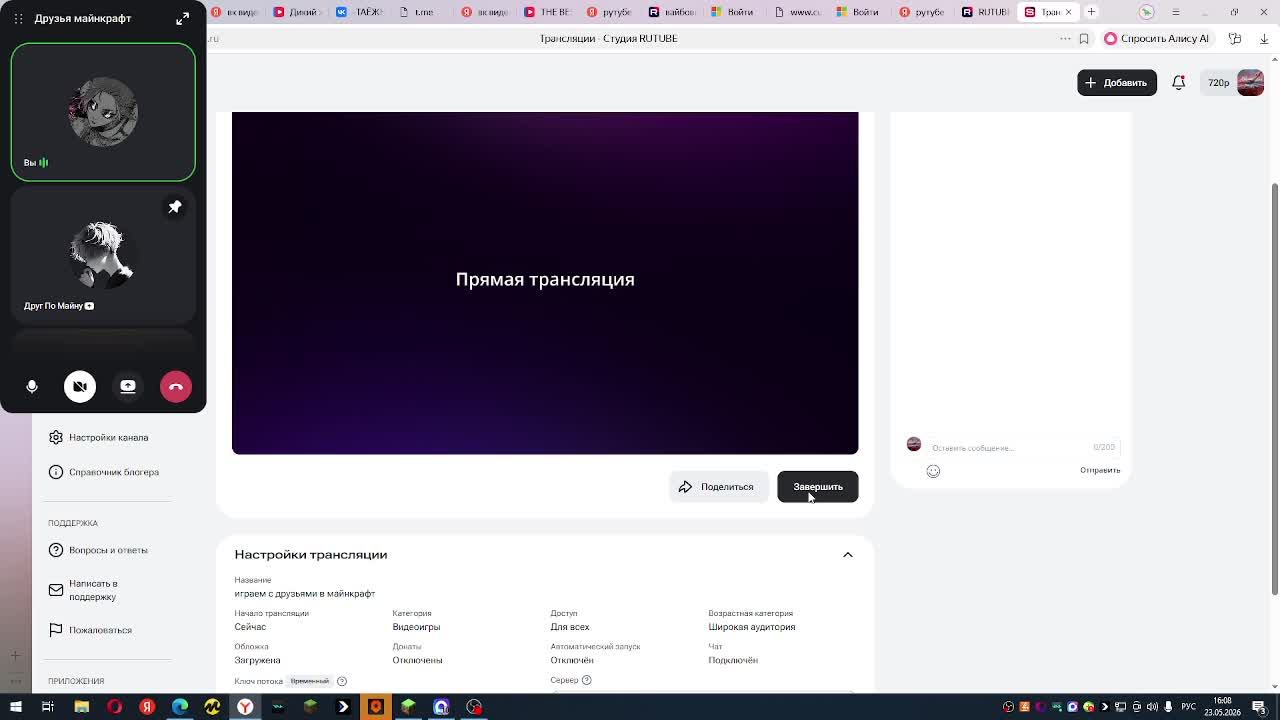The image size is (1280, 720).
Task: Click the Поделиться share button
Action: click(x=718, y=487)
